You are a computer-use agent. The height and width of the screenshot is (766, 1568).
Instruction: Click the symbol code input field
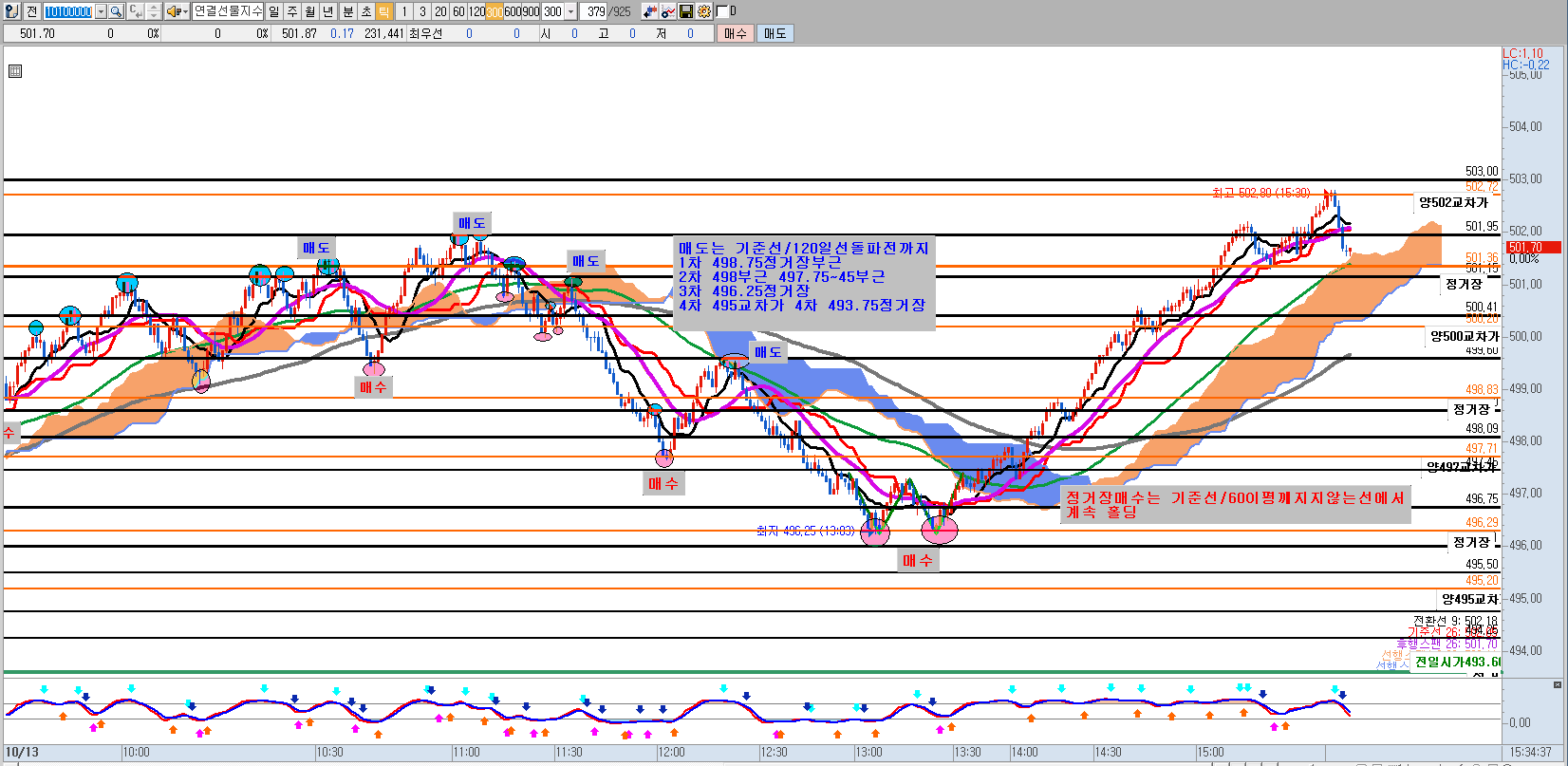click(x=67, y=11)
